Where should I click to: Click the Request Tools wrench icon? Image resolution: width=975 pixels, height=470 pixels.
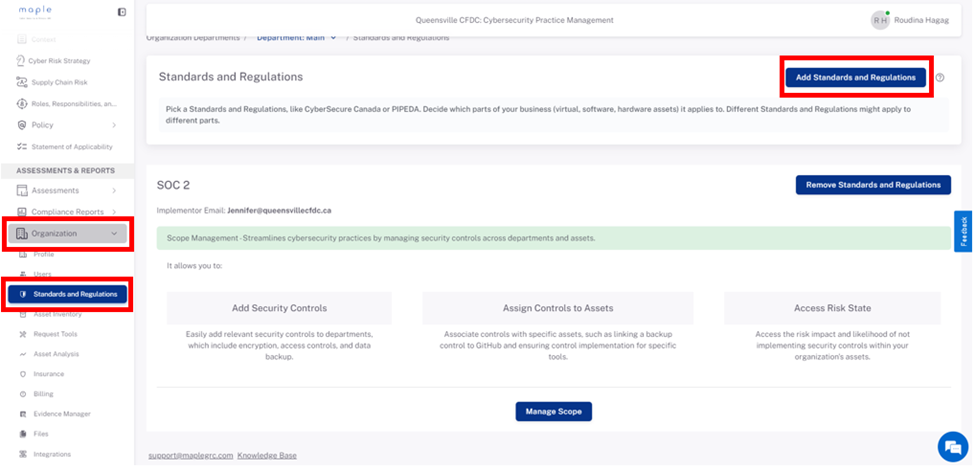click(x=23, y=334)
